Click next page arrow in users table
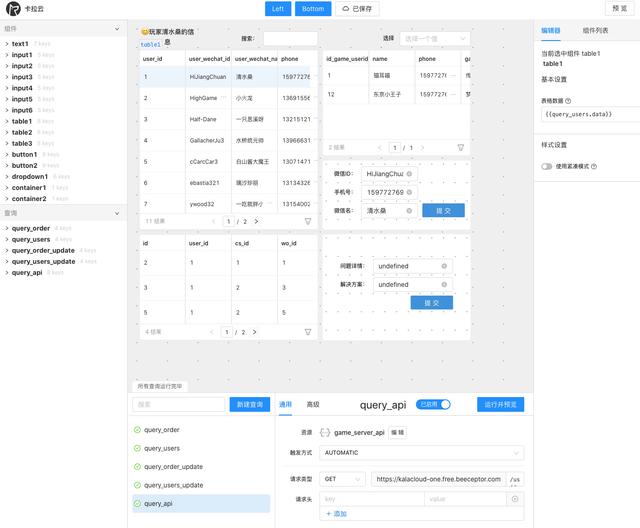Image resolution: width=640 pixels, height=528 pixels. click(x=256, y=221)
